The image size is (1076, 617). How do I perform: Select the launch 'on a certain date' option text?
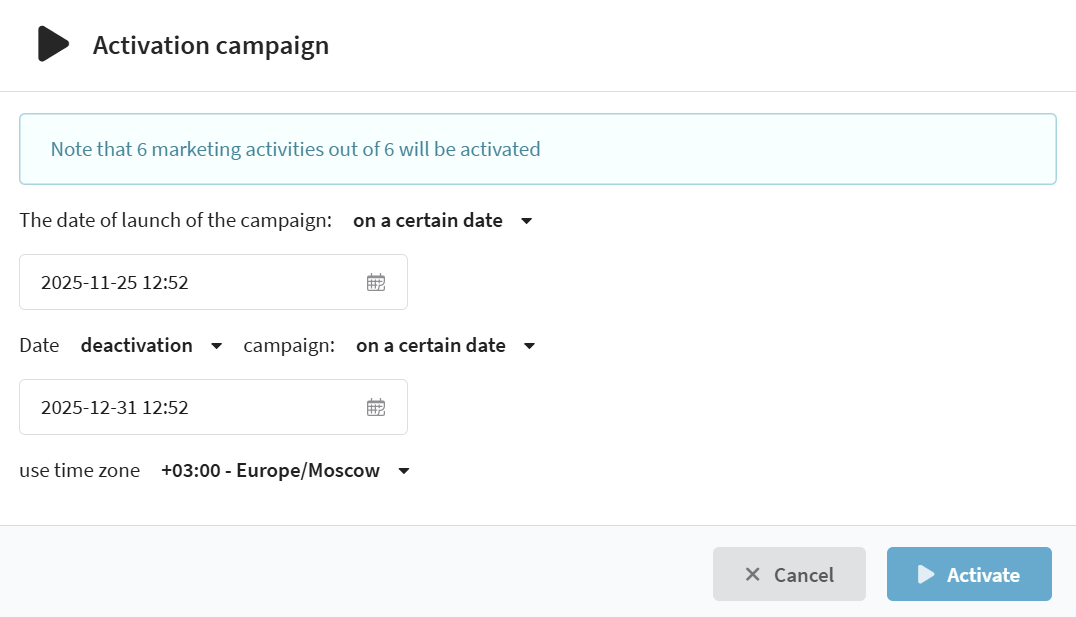[x=427, y=221]
